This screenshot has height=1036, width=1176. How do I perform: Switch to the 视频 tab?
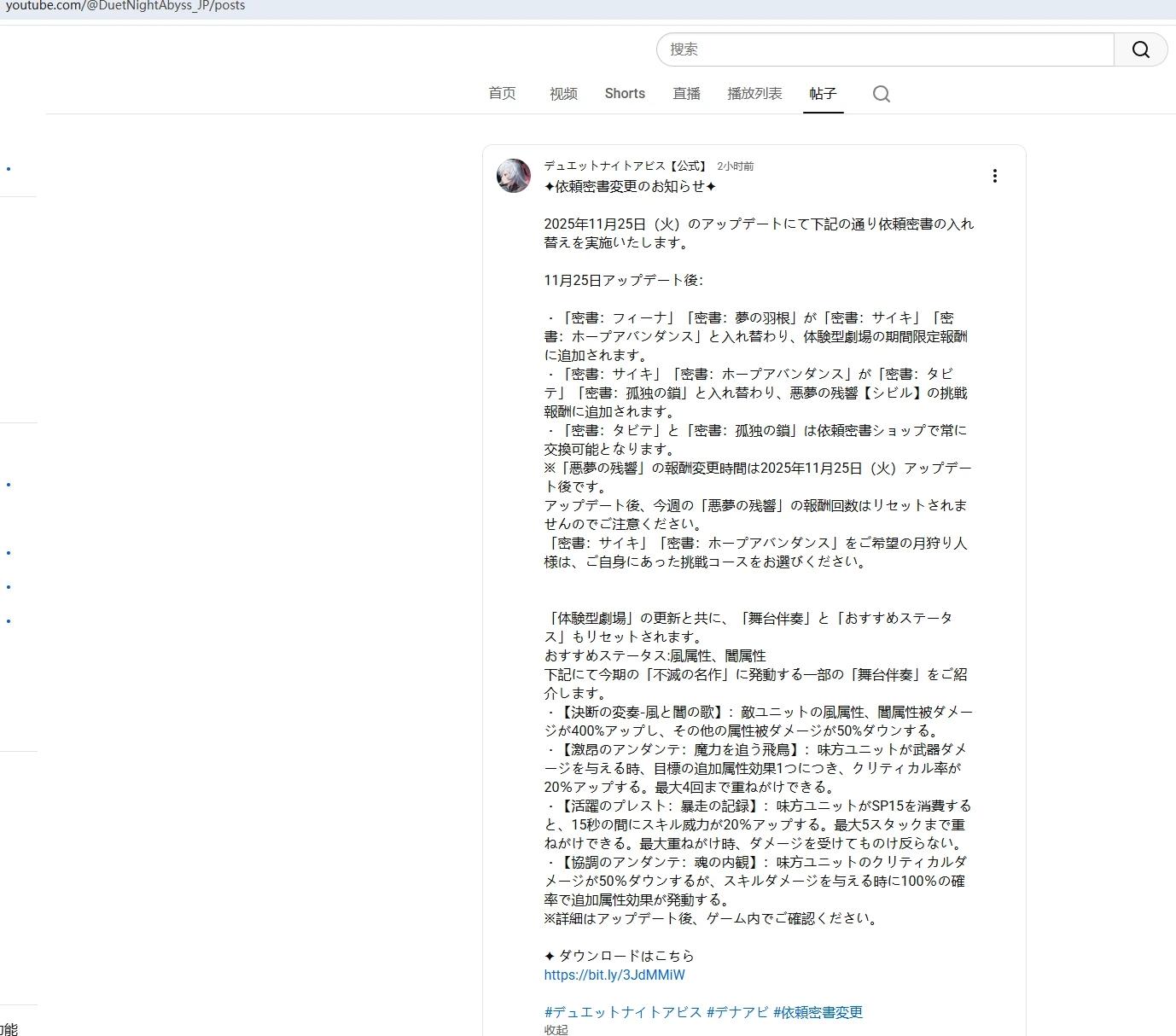click(563, 94)
